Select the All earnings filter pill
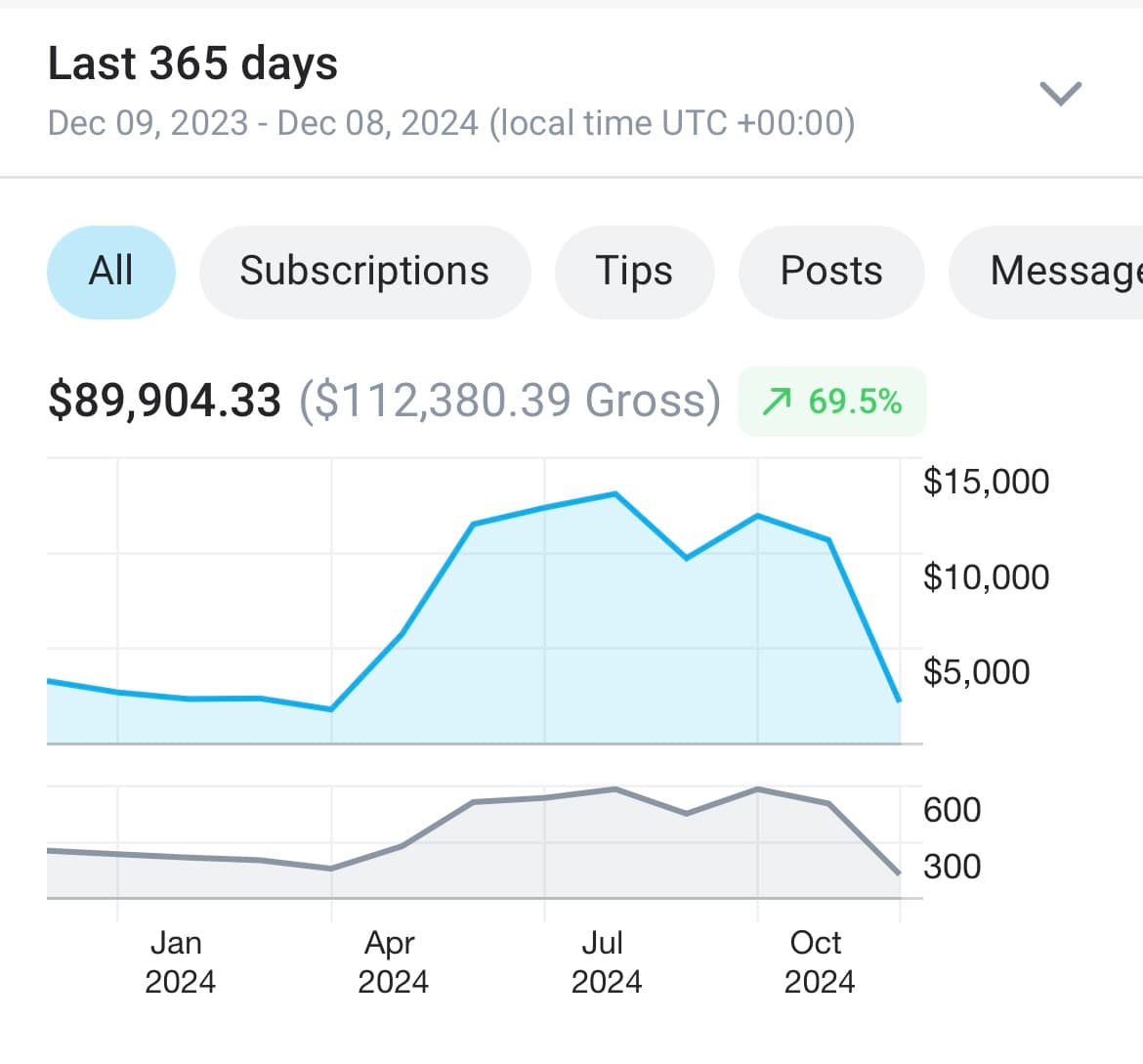 tap(110, 272)
